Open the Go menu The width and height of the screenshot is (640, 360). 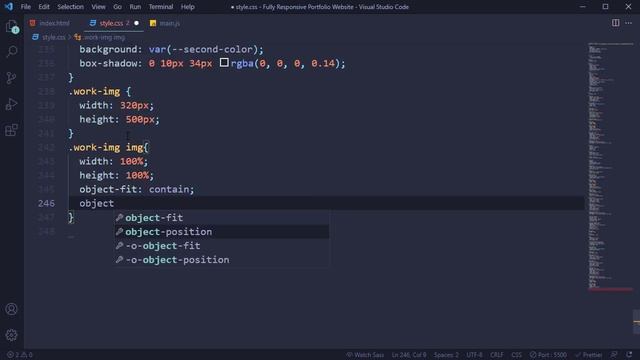click(118, 7)
